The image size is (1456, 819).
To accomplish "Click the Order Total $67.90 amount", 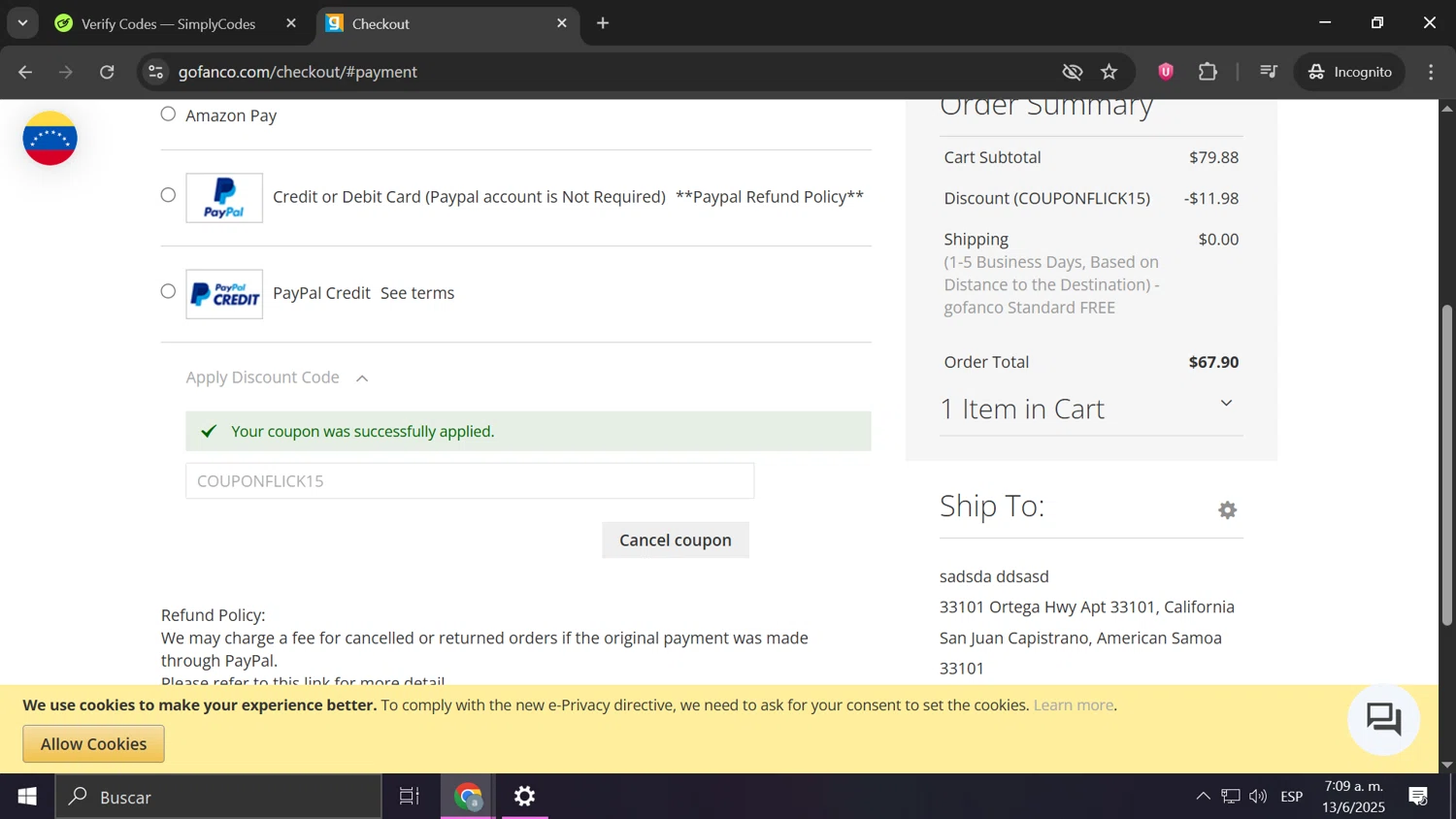I will (x=1213, y=362).
